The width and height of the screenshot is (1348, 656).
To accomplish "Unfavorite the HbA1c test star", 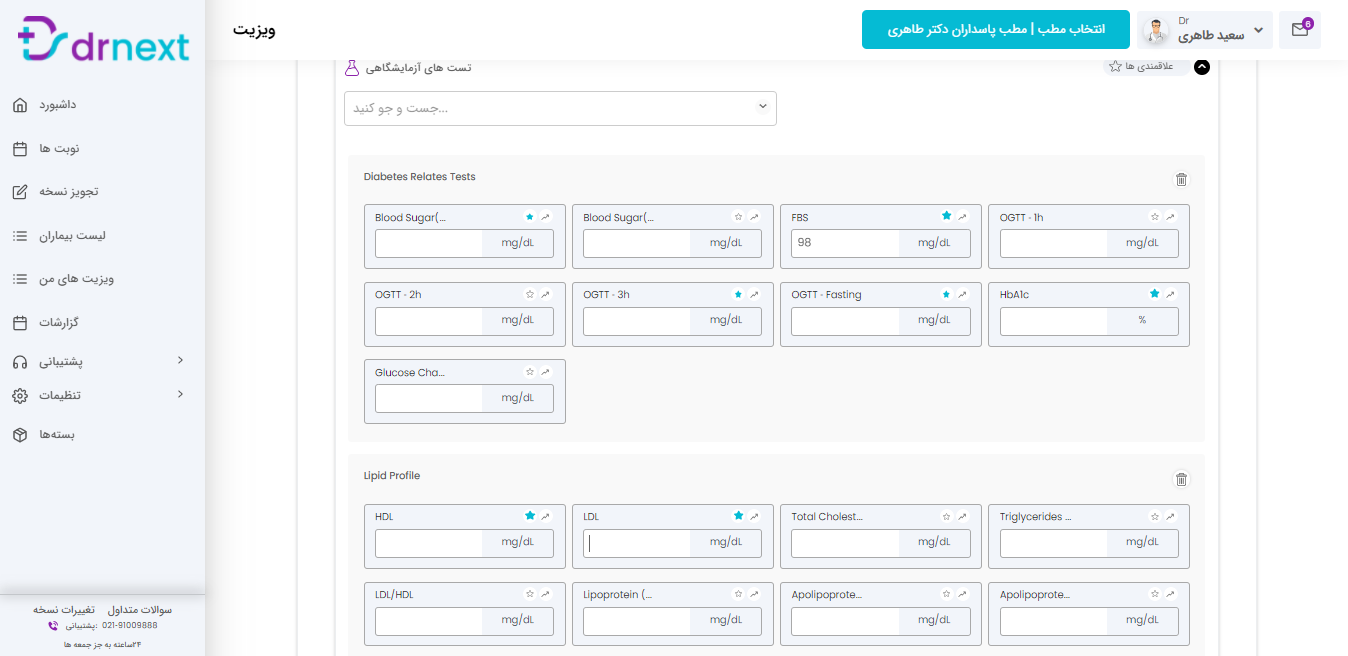I will pyautogui.click(x=1154, y=294).
